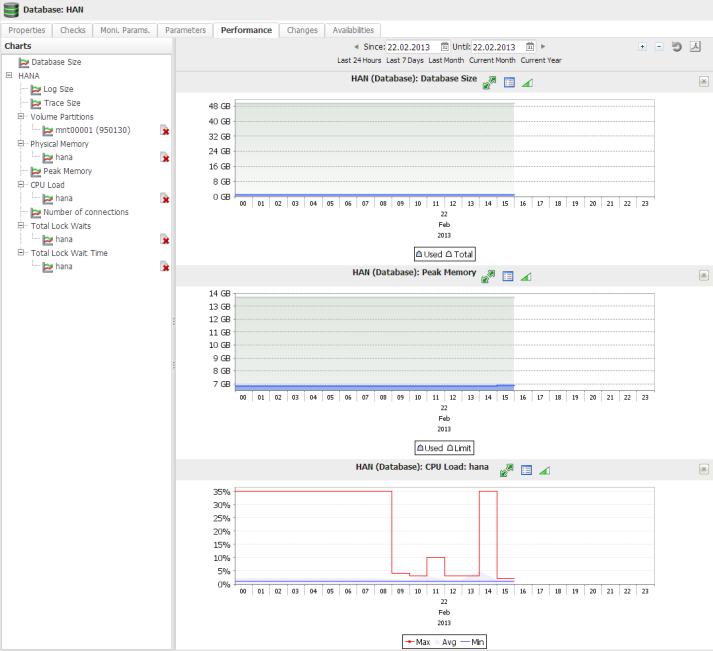Remove Total Lock Waits hana red X
713x651 pixels.
(x=165, y=240)
